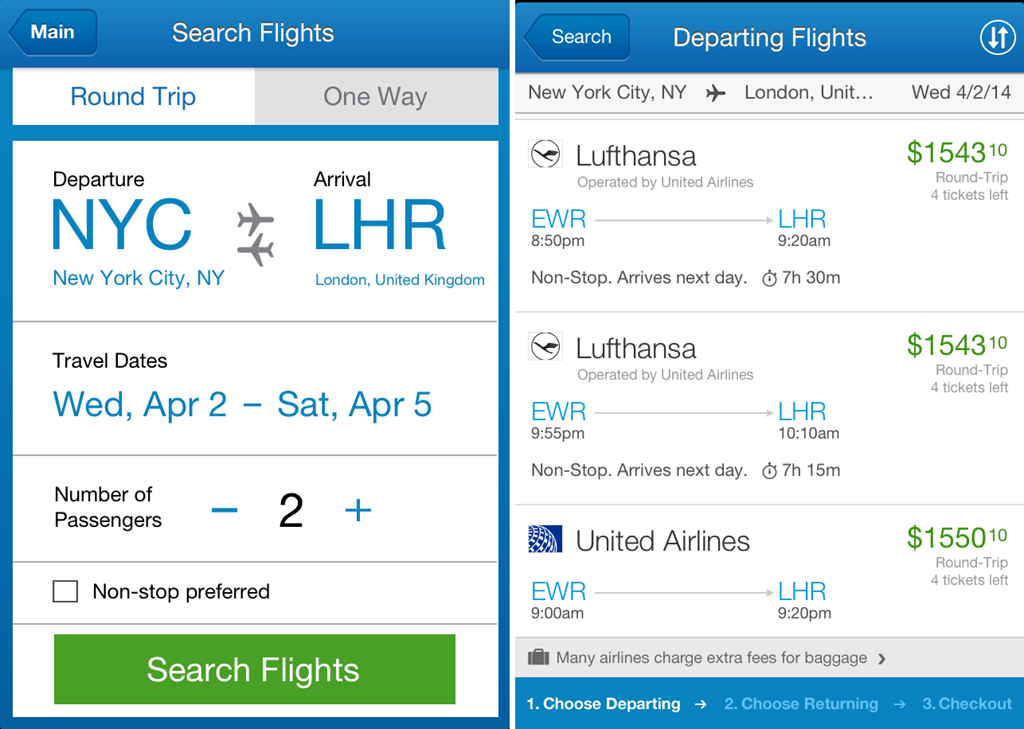Click the airplane icon between New York and London
Image resolution: width=1024 pixels, height=729 pixels.
click(716, 93)
